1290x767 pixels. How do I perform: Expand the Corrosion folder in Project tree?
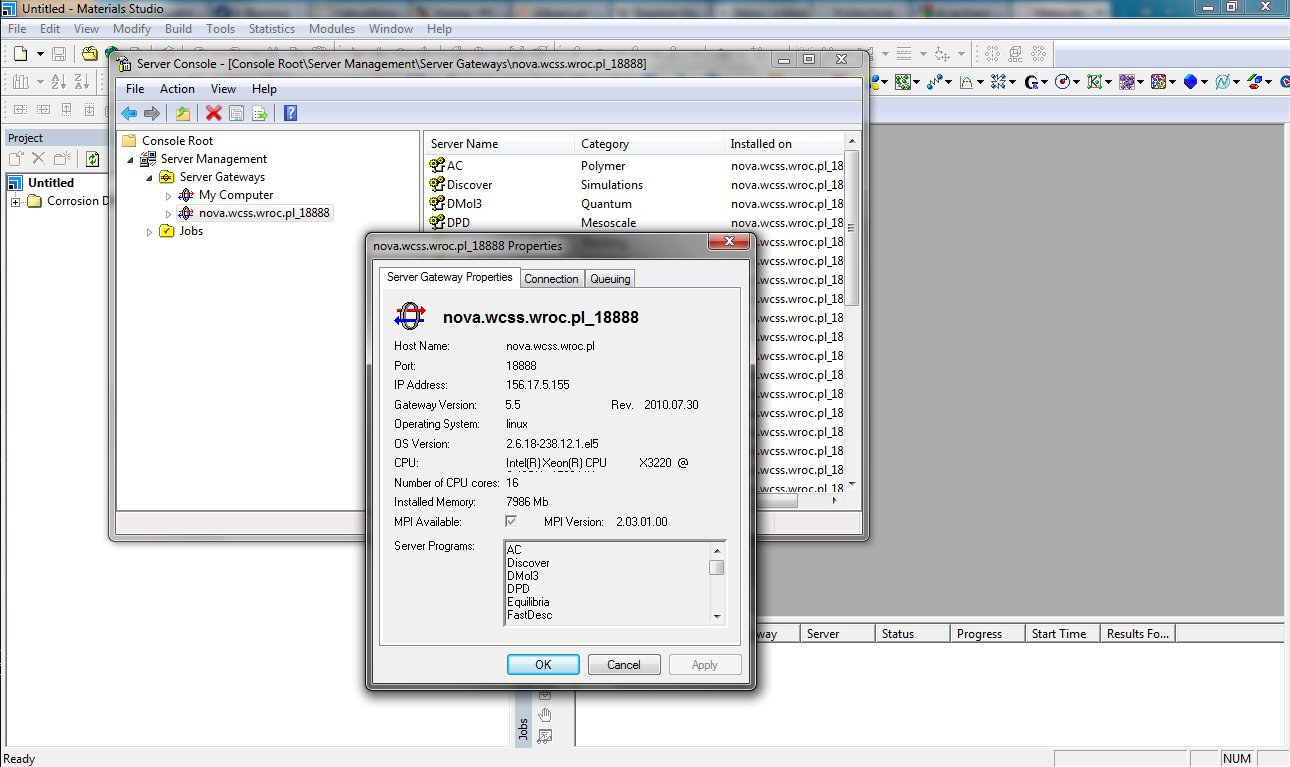(16, 202)
